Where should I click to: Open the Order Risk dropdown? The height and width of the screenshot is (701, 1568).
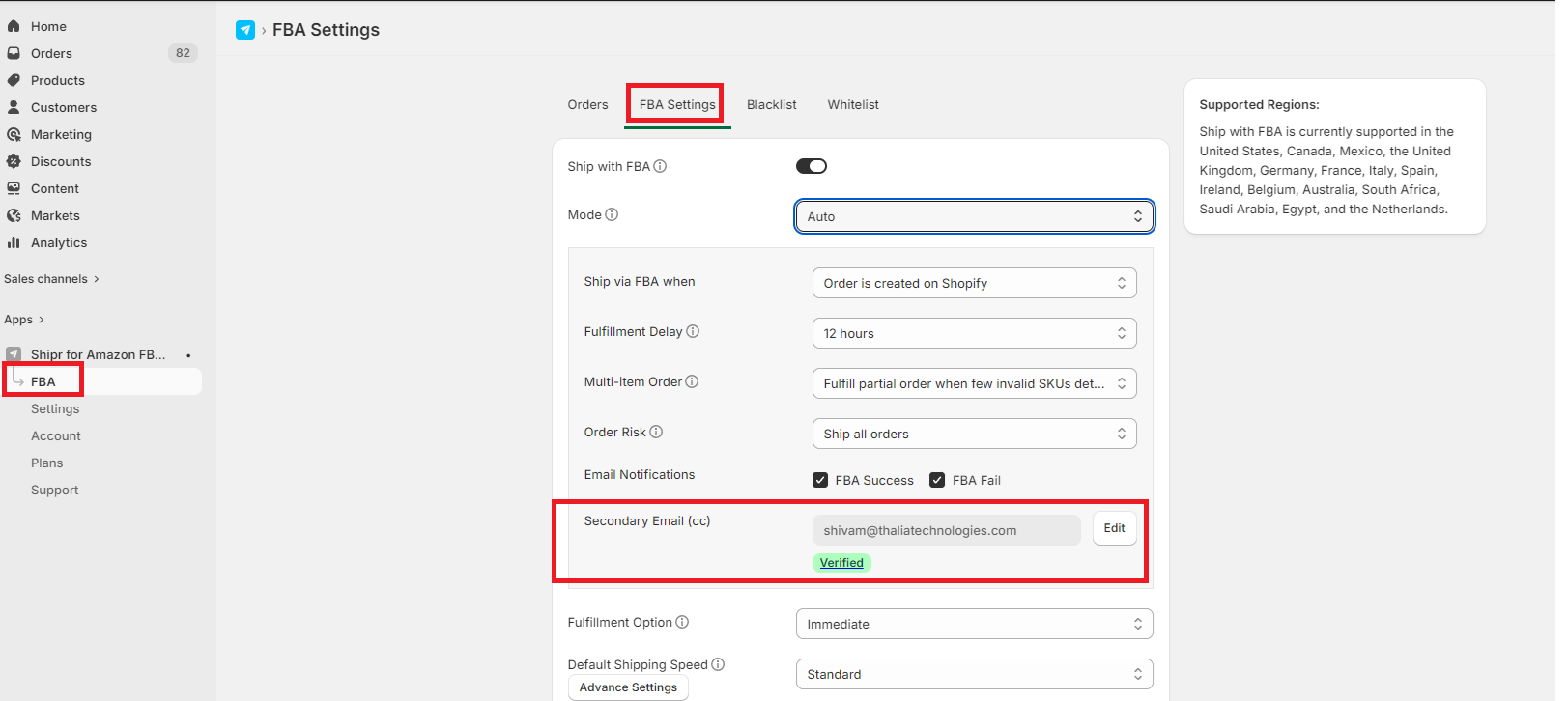click(974, 434)
